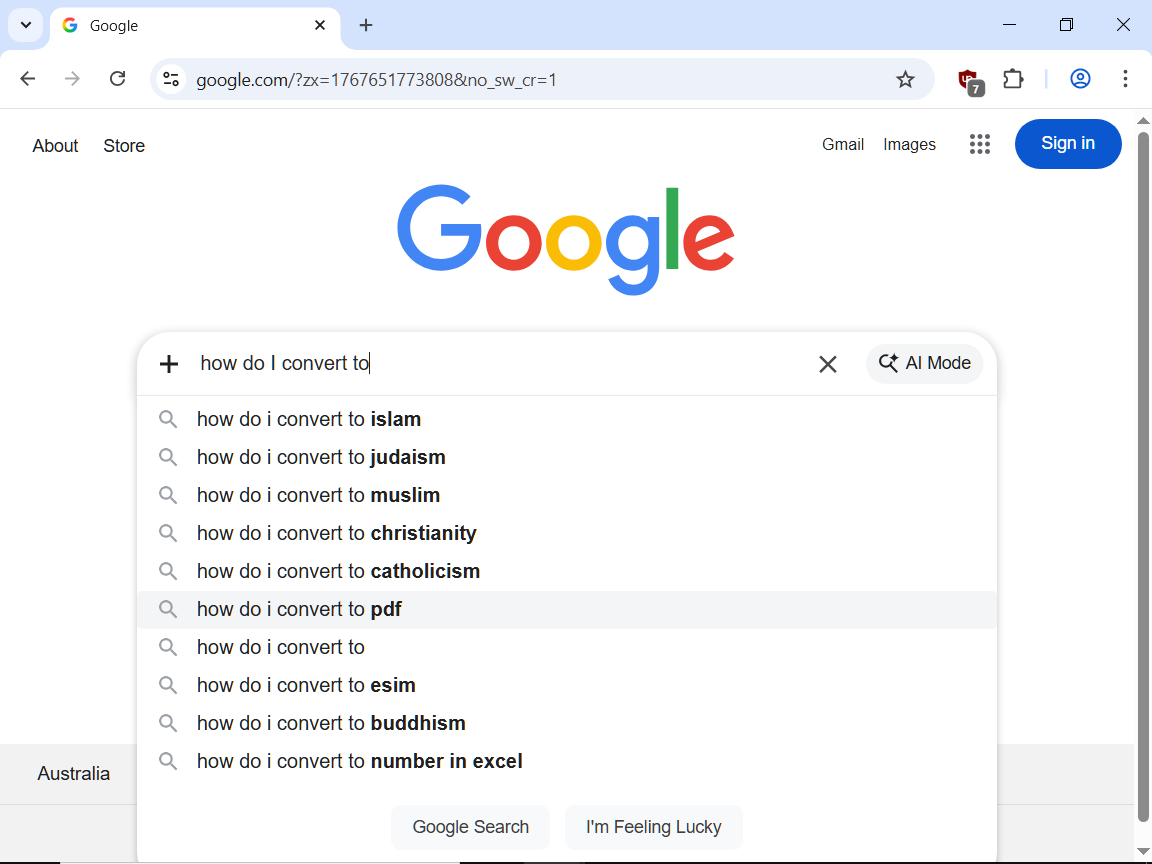Open AI Mode from the search bar
Viewport: 1152px width, 864px height.
(924, 363)
